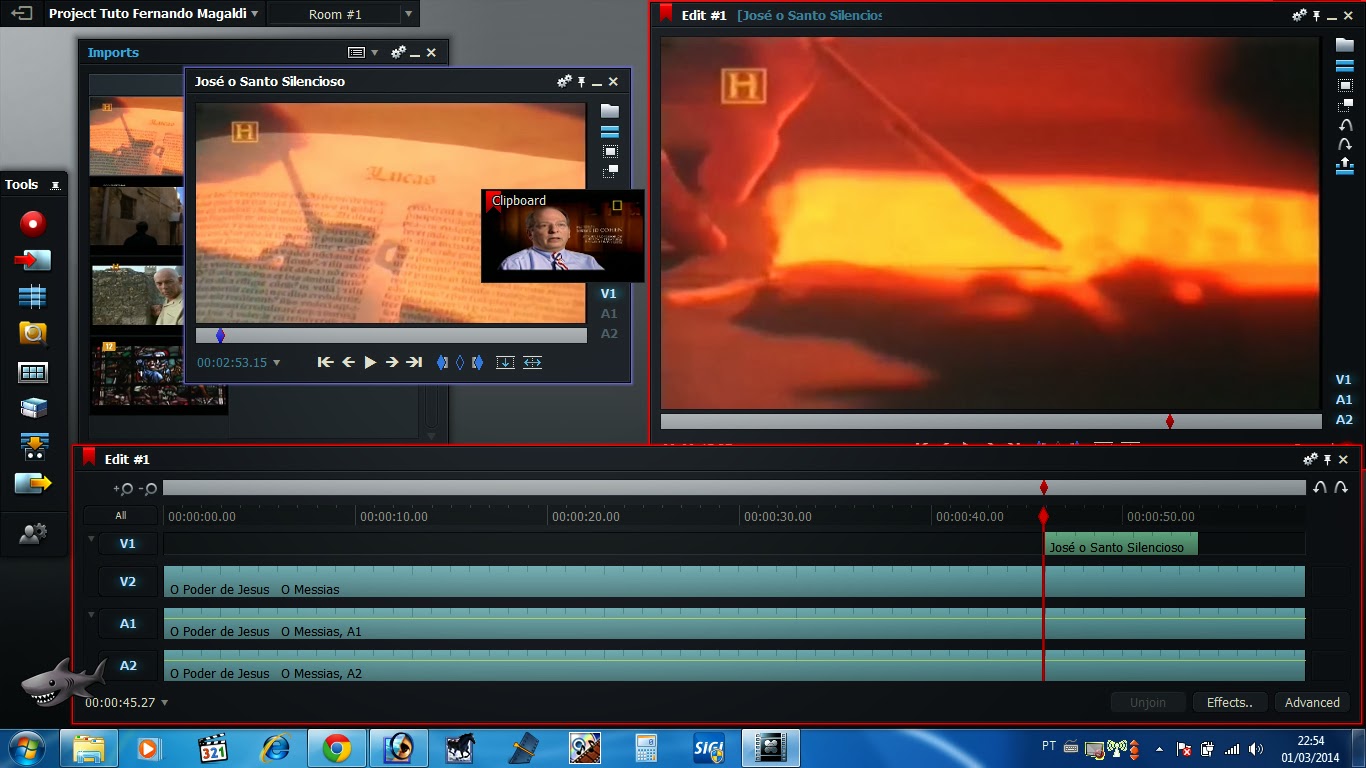The image size is (1366, 768).
Task: Click the Effects.. button
Action: [x=1230, y=702]
